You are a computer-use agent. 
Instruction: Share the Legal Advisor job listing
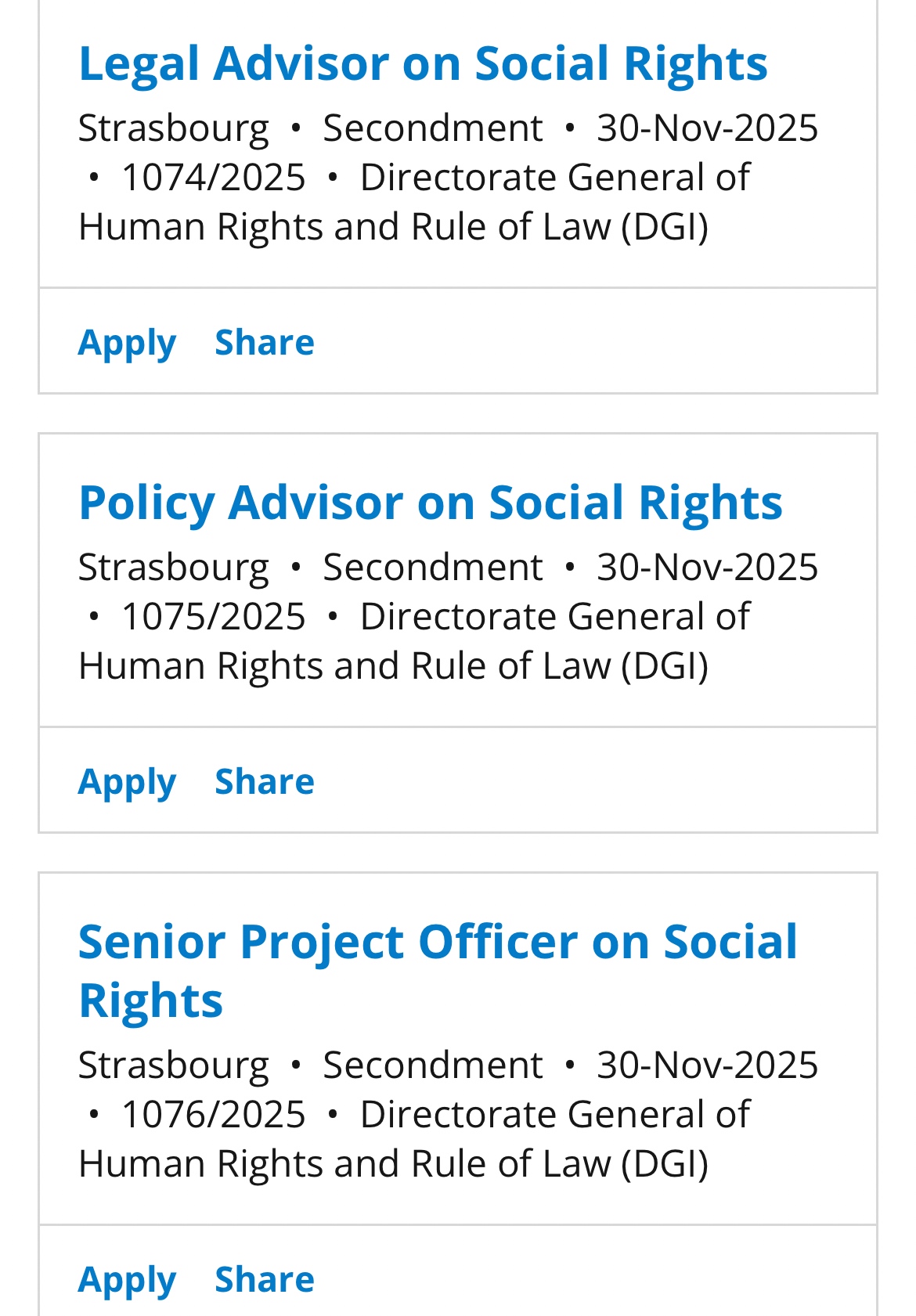[x=265, y=343]
